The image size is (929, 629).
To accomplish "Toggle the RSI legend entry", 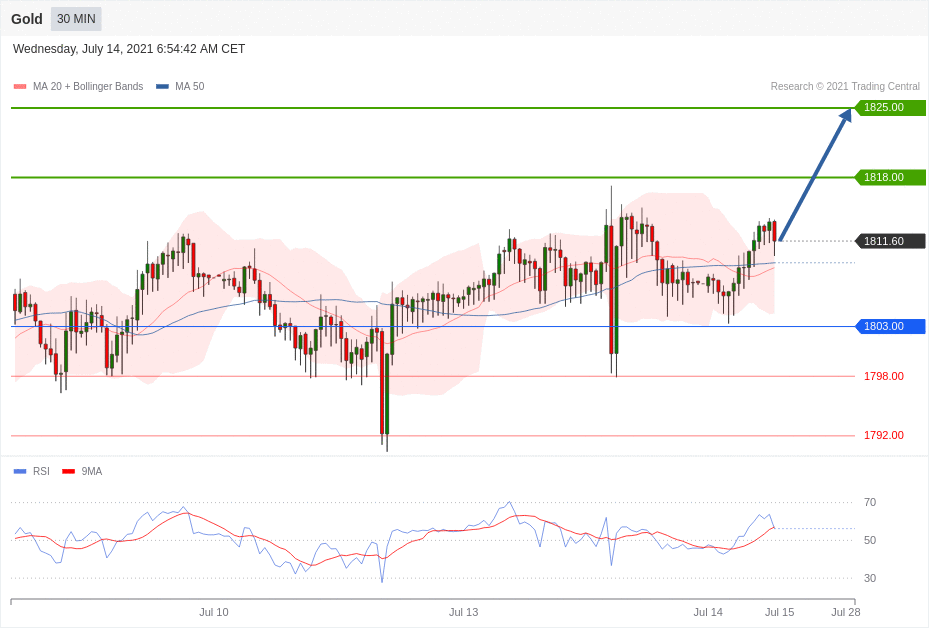I will (40, 471).
